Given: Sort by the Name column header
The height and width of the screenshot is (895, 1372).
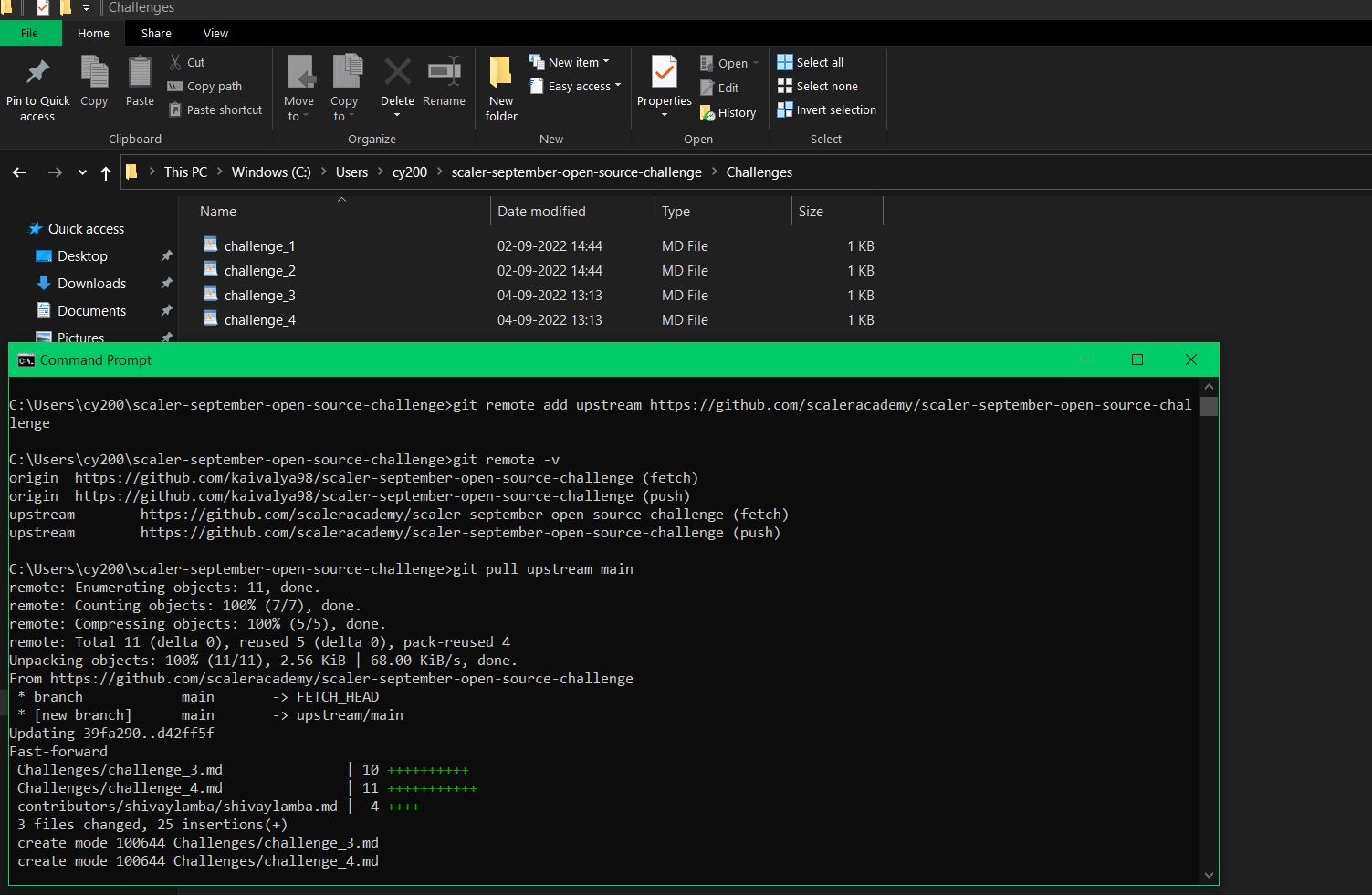Looking at the screenshot, I should pyautogui.click(x=218, y=211).
